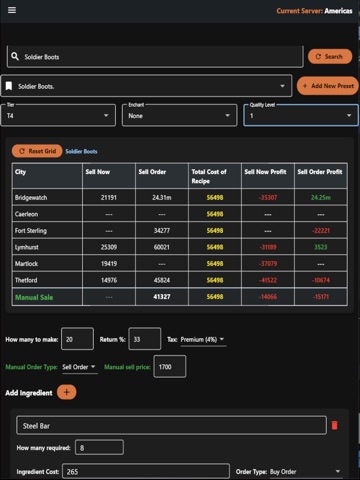Open the Manual Order Type dropdown
This screenshot has width=360, height=480.
pos(79,367)
